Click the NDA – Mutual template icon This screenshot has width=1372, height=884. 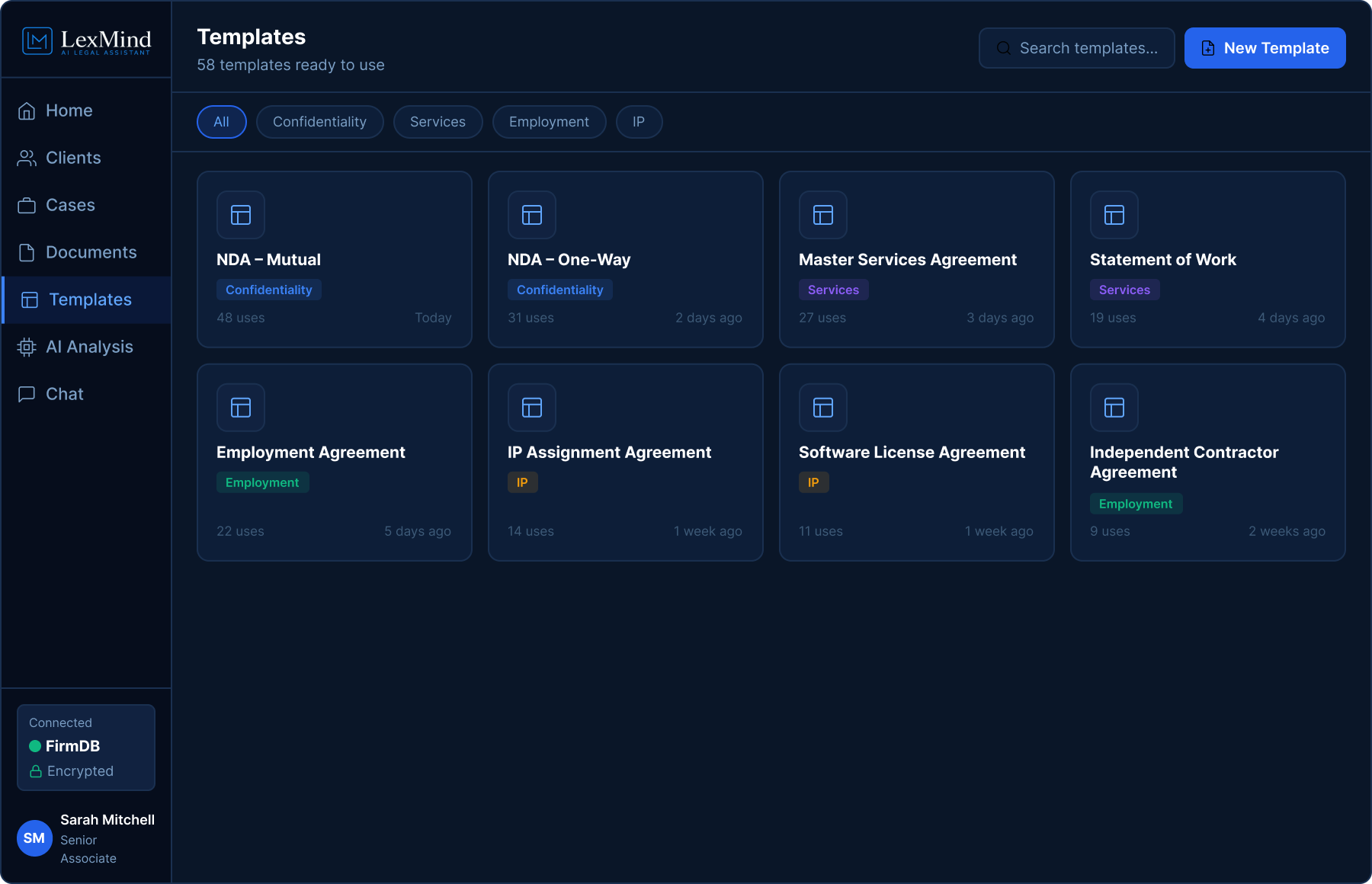[241, 215]
